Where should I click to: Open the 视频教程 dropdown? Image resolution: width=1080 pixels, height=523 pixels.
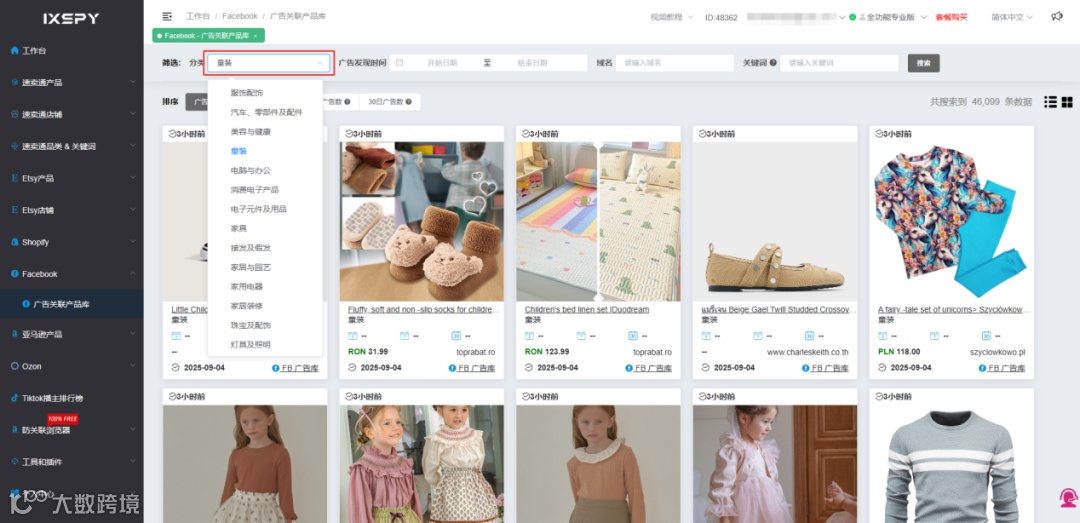672,17
